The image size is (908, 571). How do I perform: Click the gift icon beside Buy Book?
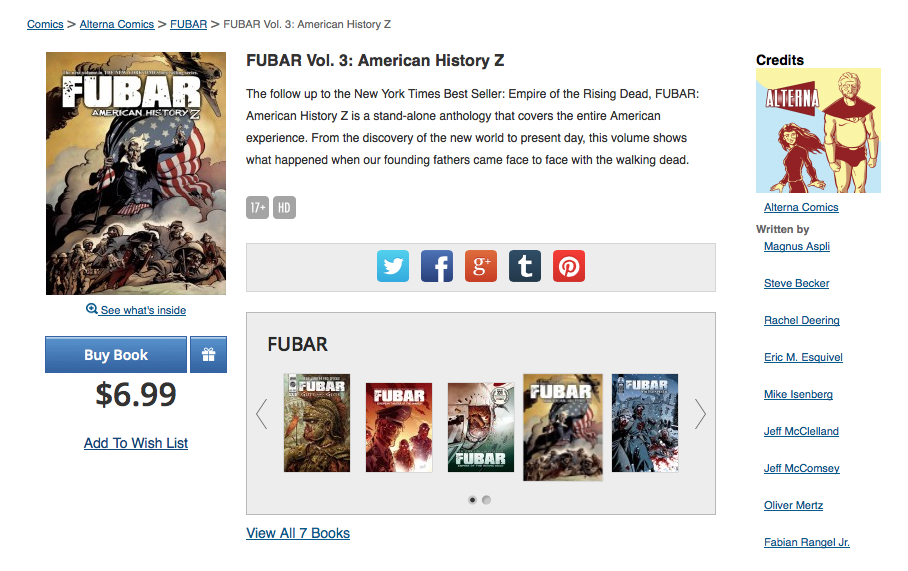point(208,354)
